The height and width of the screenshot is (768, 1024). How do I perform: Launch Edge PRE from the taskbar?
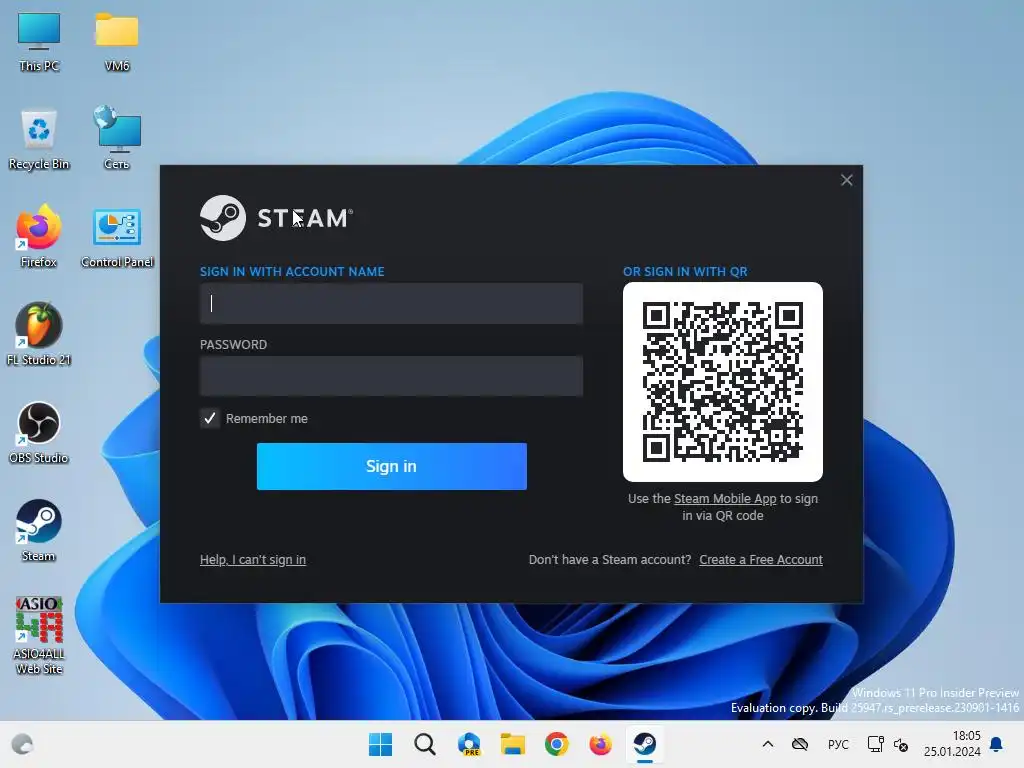[x=469, y=744]
